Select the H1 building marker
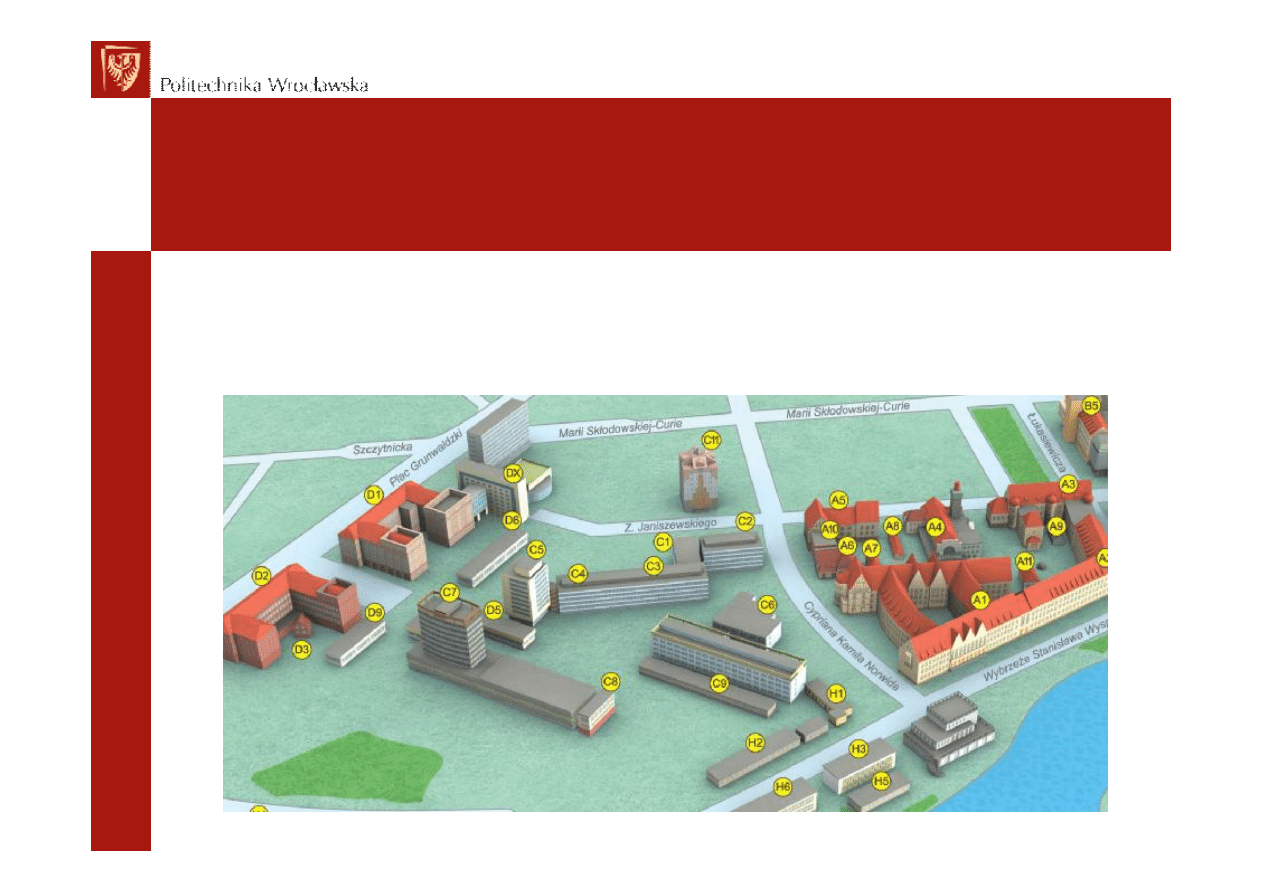Image resolution: width=1263 pixels, height=893 pixels. tap(837, 692)
